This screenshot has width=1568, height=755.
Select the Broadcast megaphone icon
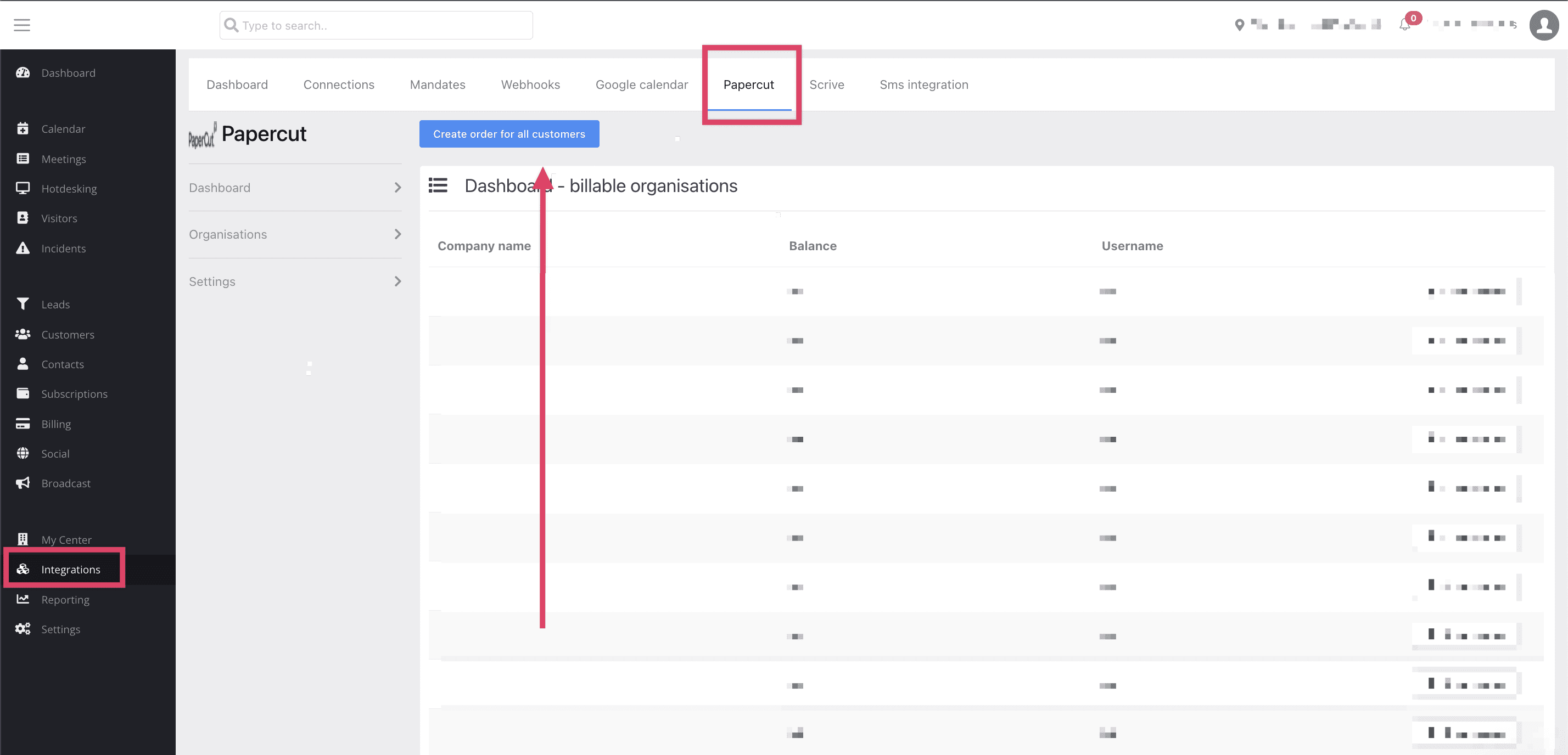tap(23, 482)
